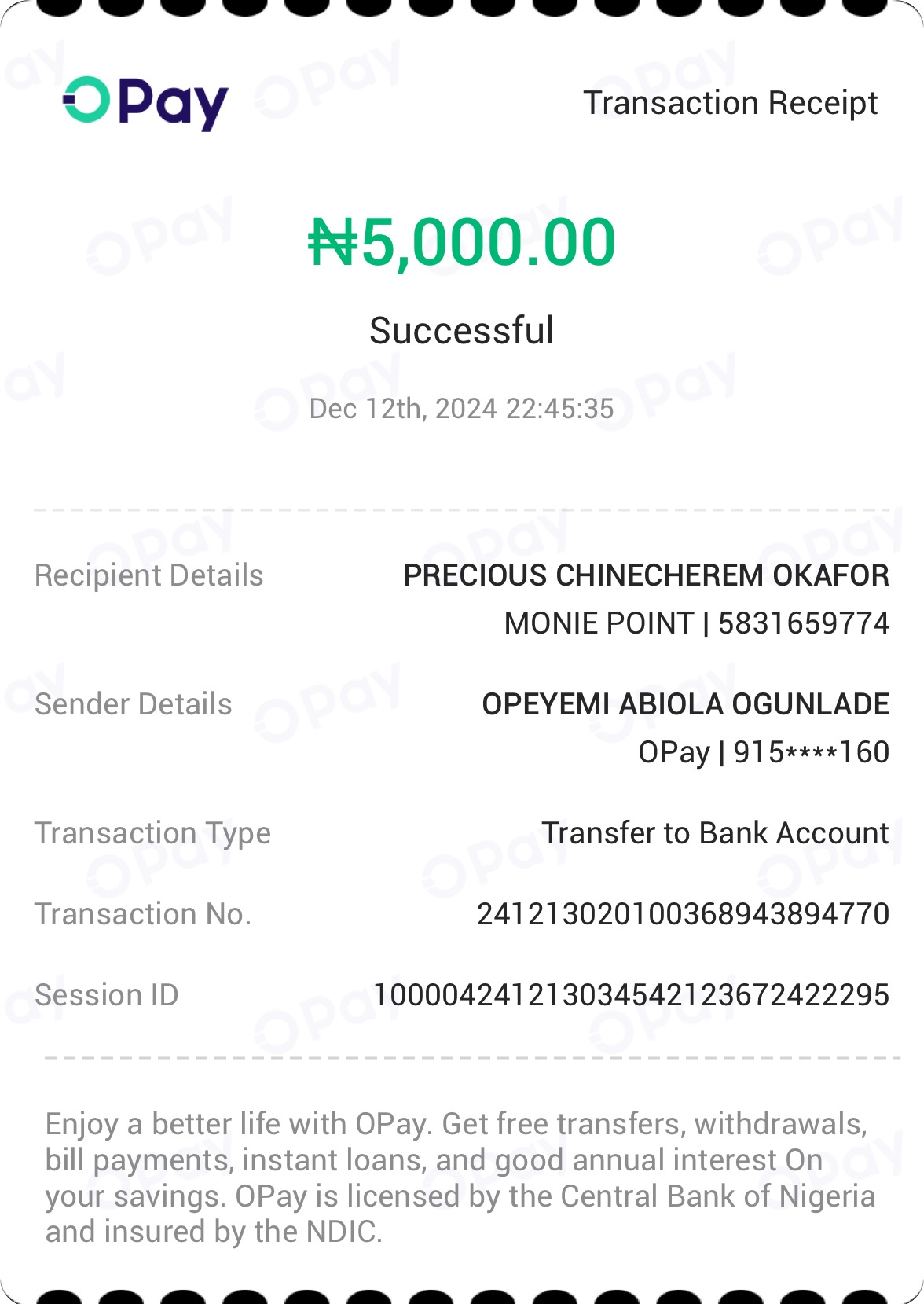Image resolution: width=924 pixels, height=1304 pixels.
Task: Click the Session ID label
Action: click(107, 995)
